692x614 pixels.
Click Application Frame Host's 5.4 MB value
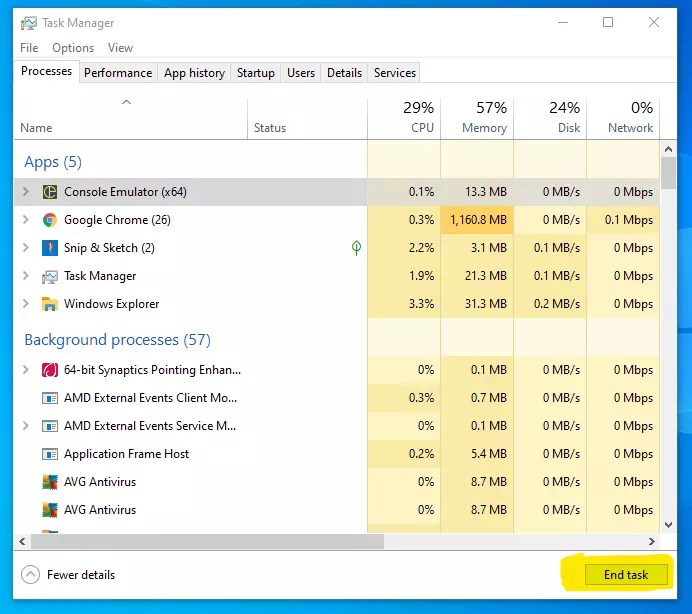tap(489, 454)
